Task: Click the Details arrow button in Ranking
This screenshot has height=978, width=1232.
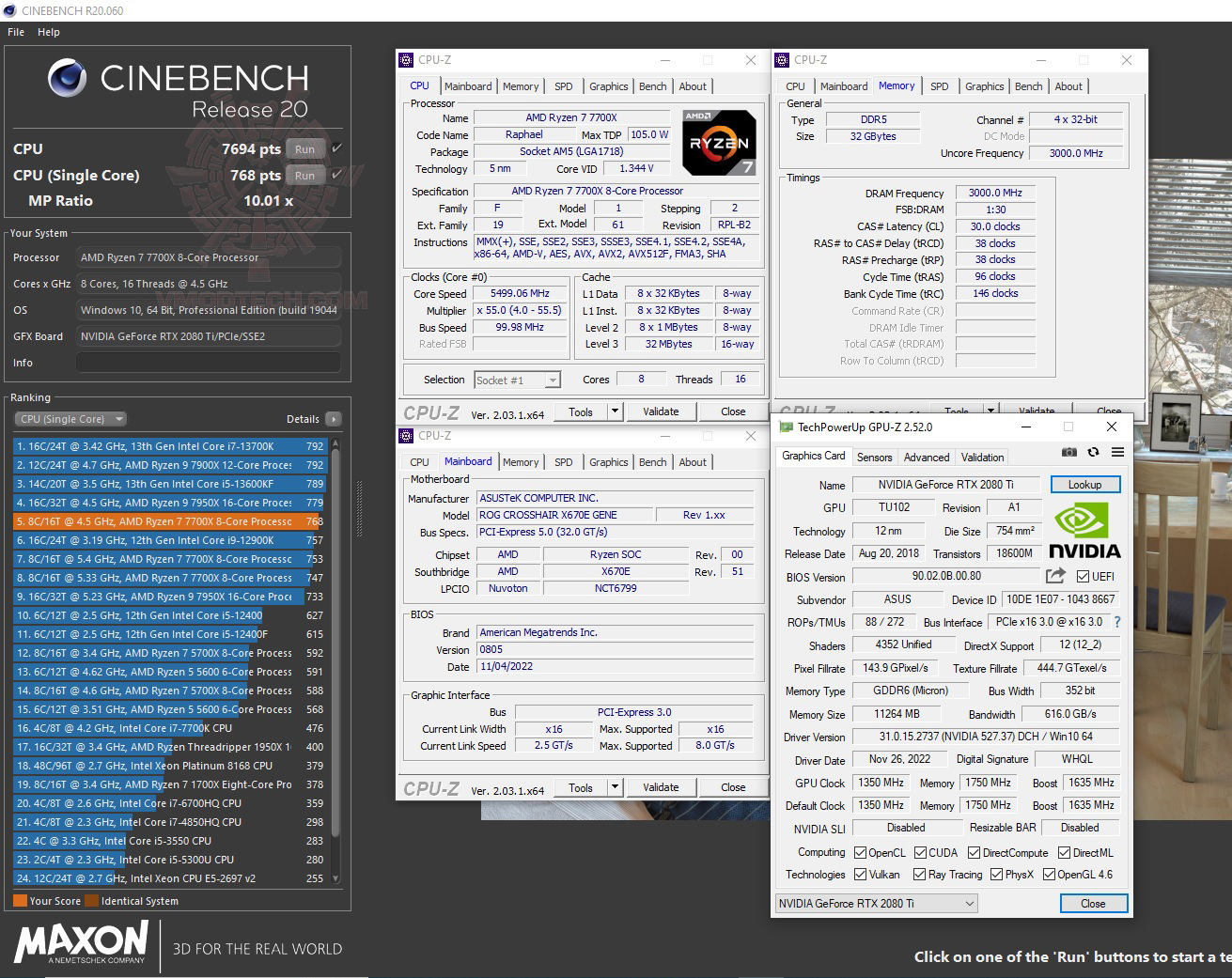Action: click(x=333, y=419)
